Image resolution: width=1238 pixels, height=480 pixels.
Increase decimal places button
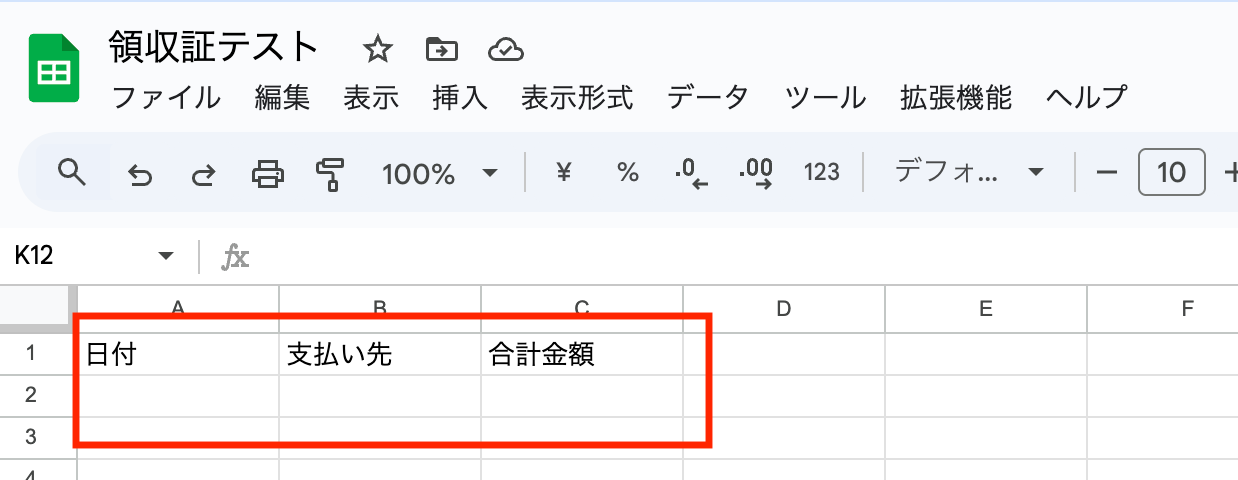[x=756, y=174]
